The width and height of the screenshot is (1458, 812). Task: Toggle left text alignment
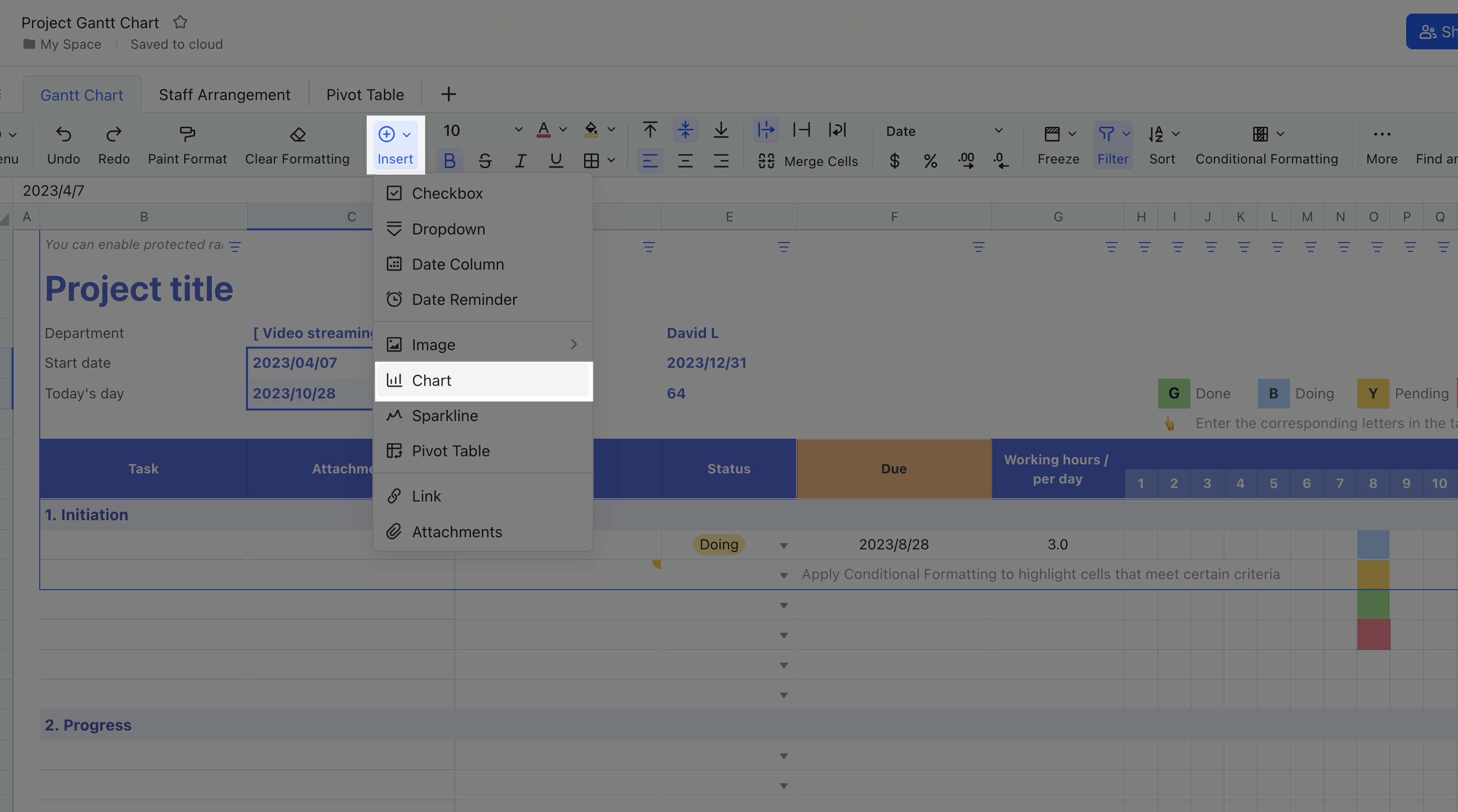coord(650,161)
